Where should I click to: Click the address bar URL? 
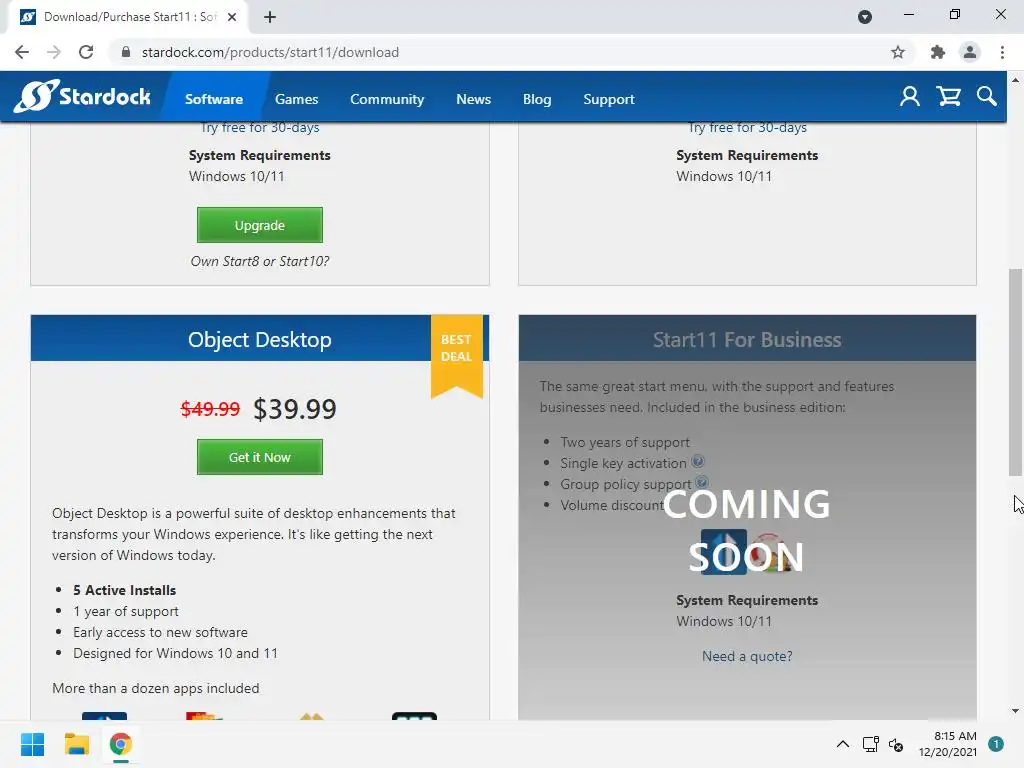point(270,52)
